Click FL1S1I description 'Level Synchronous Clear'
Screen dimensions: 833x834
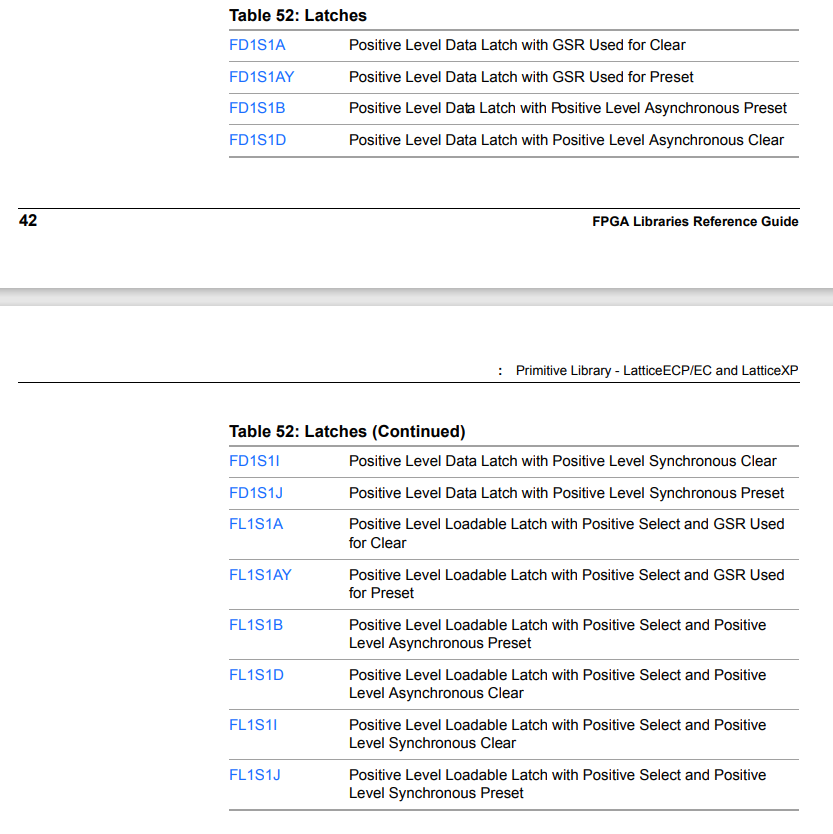click(432, 743)
